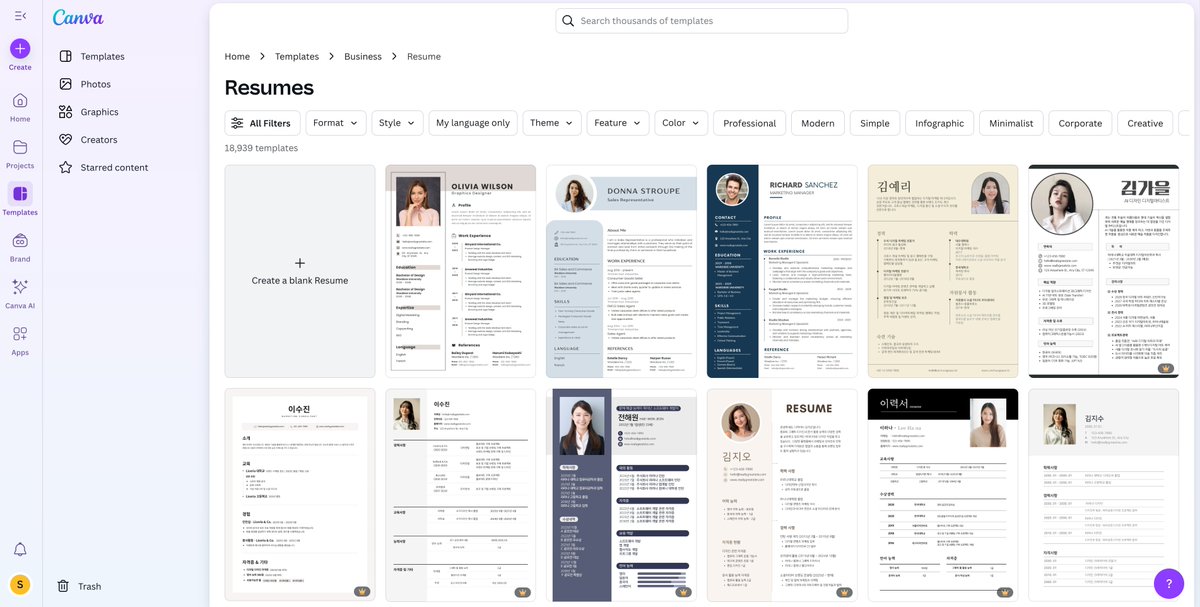Viewport: 1200px width, 607px height.
Task: Expand the Style dropdown
Action: pos(398,123)
